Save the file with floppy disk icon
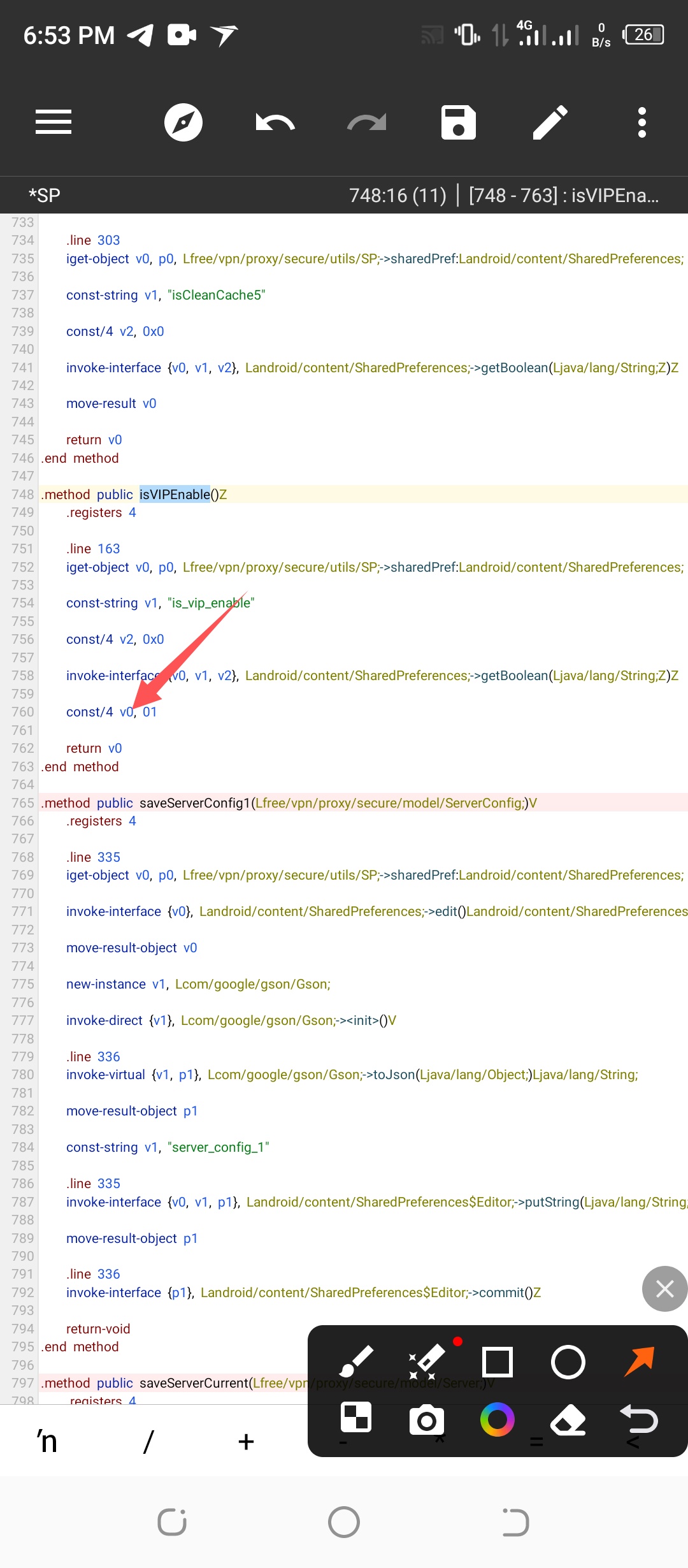Image resolution: width=688 pixels, height=1568 pixels. pyautogui.click(x=458, y=122)
